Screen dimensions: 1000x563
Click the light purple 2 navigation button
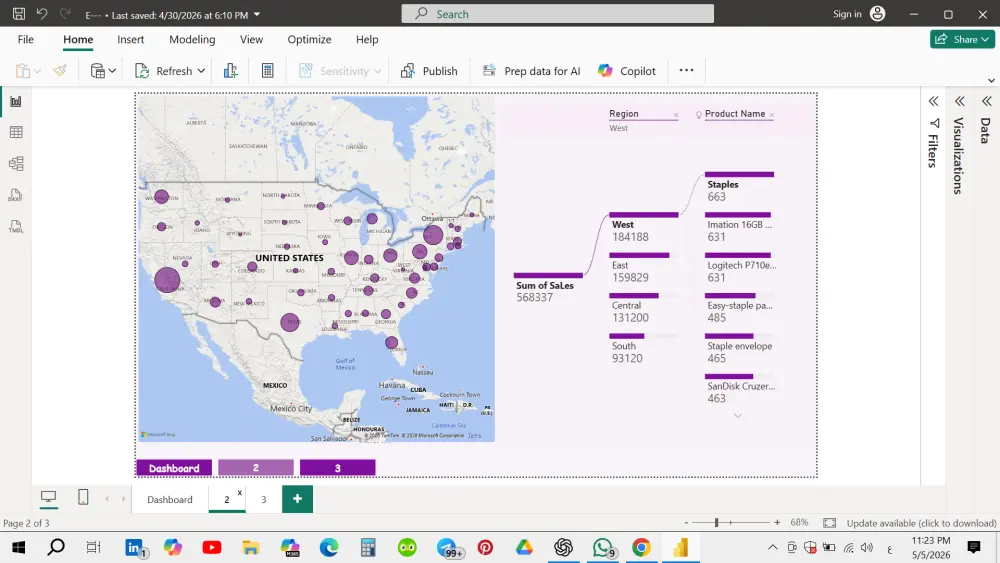pos(256,468)
